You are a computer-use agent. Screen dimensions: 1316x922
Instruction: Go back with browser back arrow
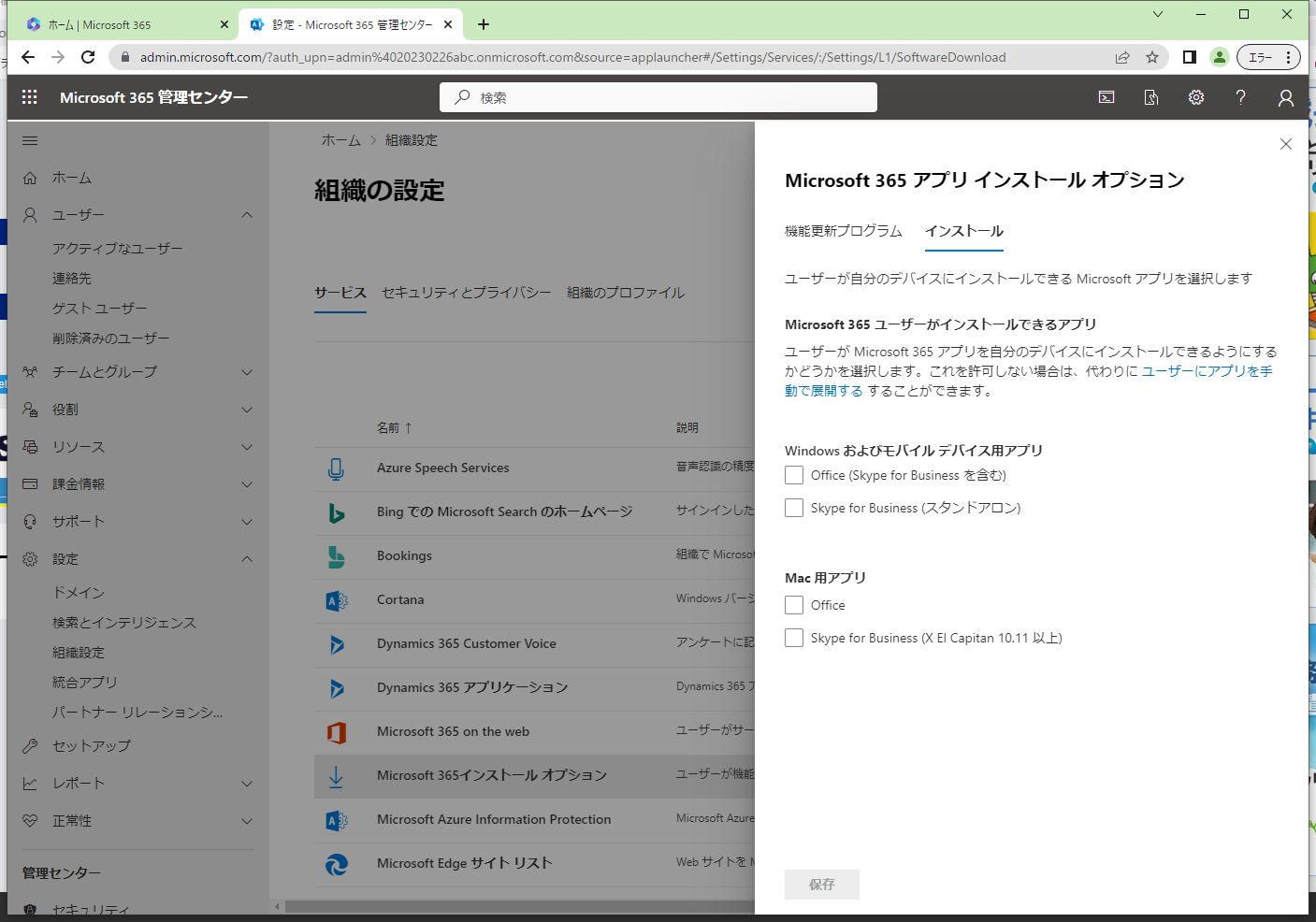(x=28, y=57)
